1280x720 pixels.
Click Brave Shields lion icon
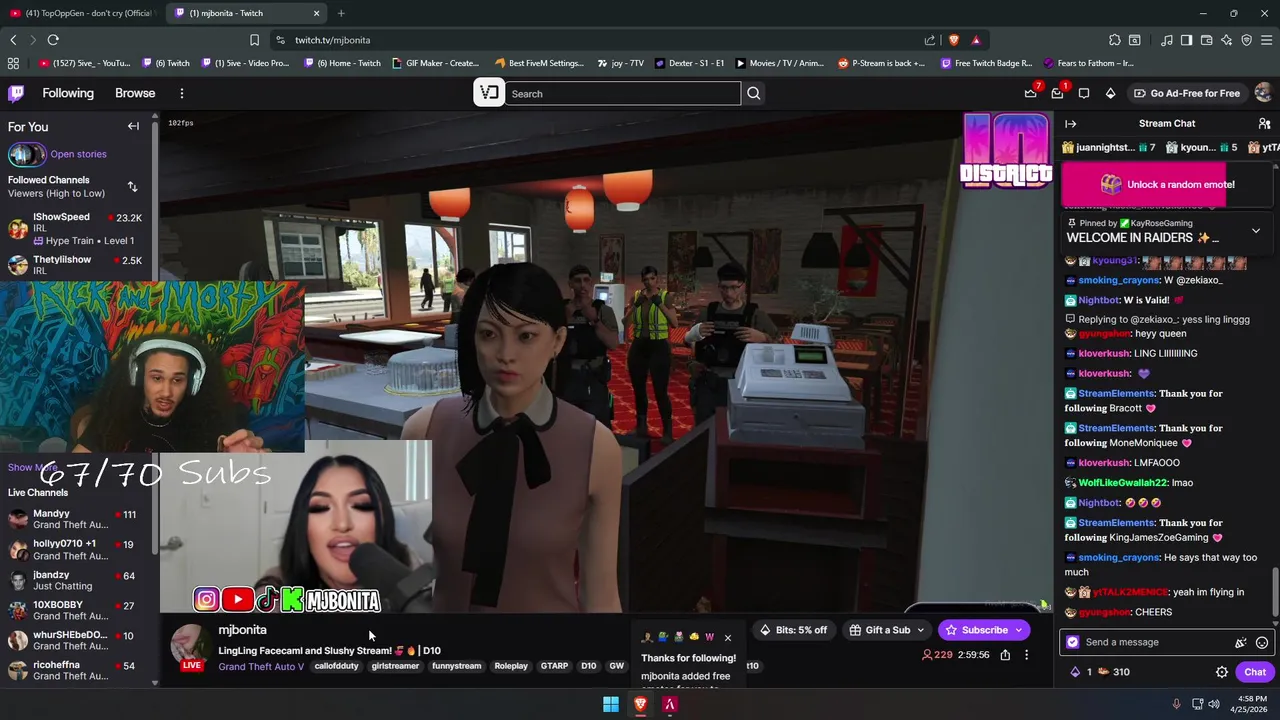[x=954, y=40]
